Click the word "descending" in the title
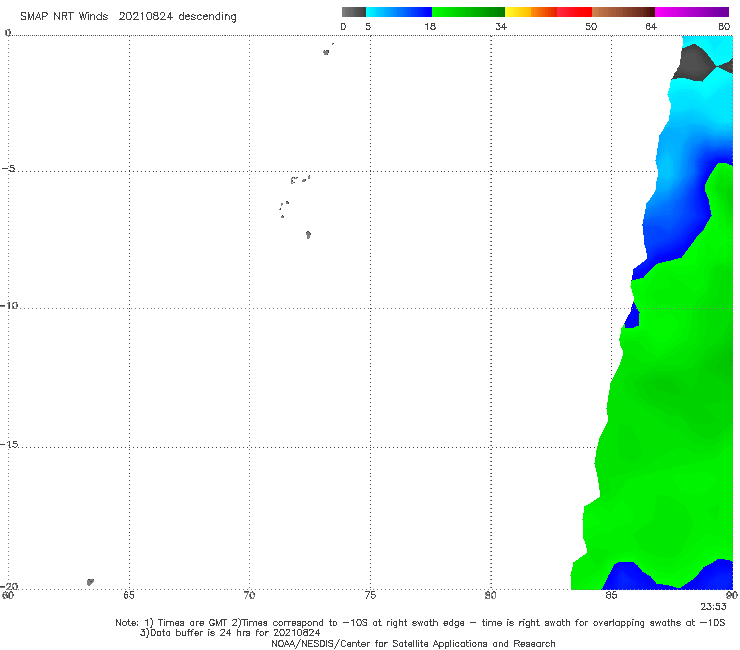 [x=208, y=17]
